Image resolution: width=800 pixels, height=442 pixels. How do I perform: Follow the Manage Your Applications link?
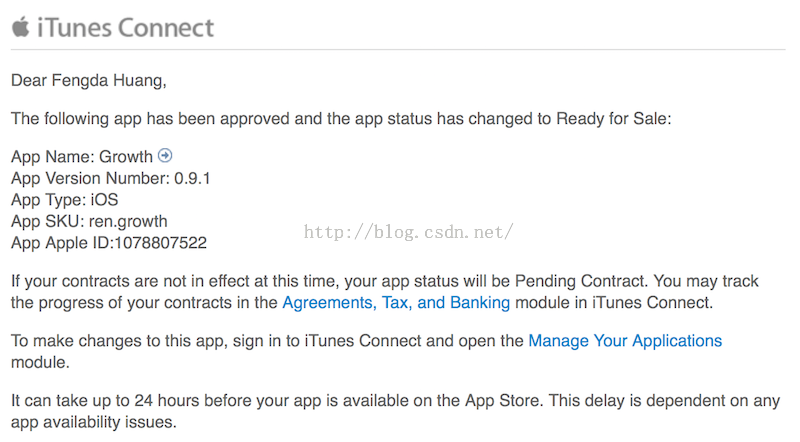pos(625,341)
